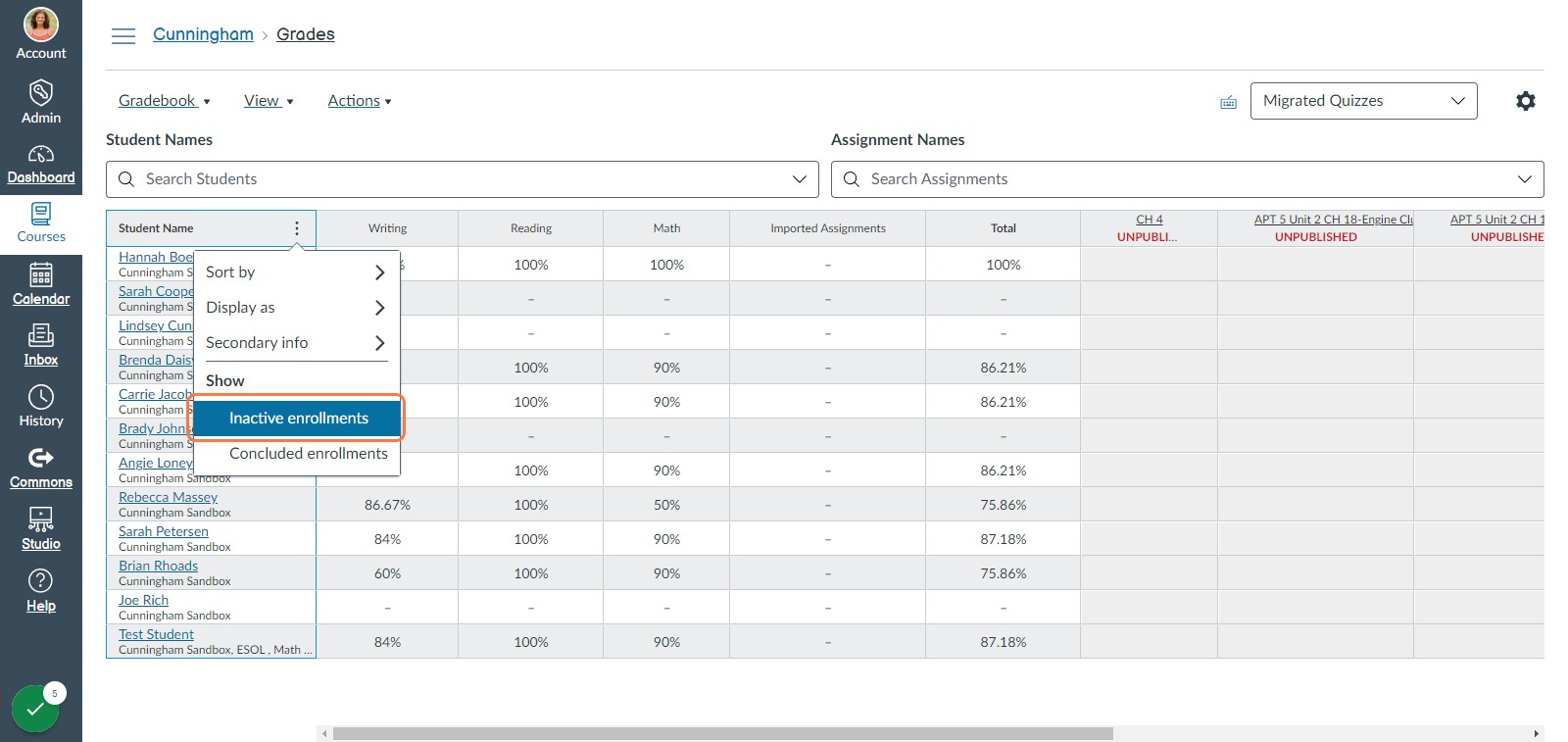This screenshot has height=742, width=1568.
Task: Open the Gradebook menu
Action: tap(165, 101)
